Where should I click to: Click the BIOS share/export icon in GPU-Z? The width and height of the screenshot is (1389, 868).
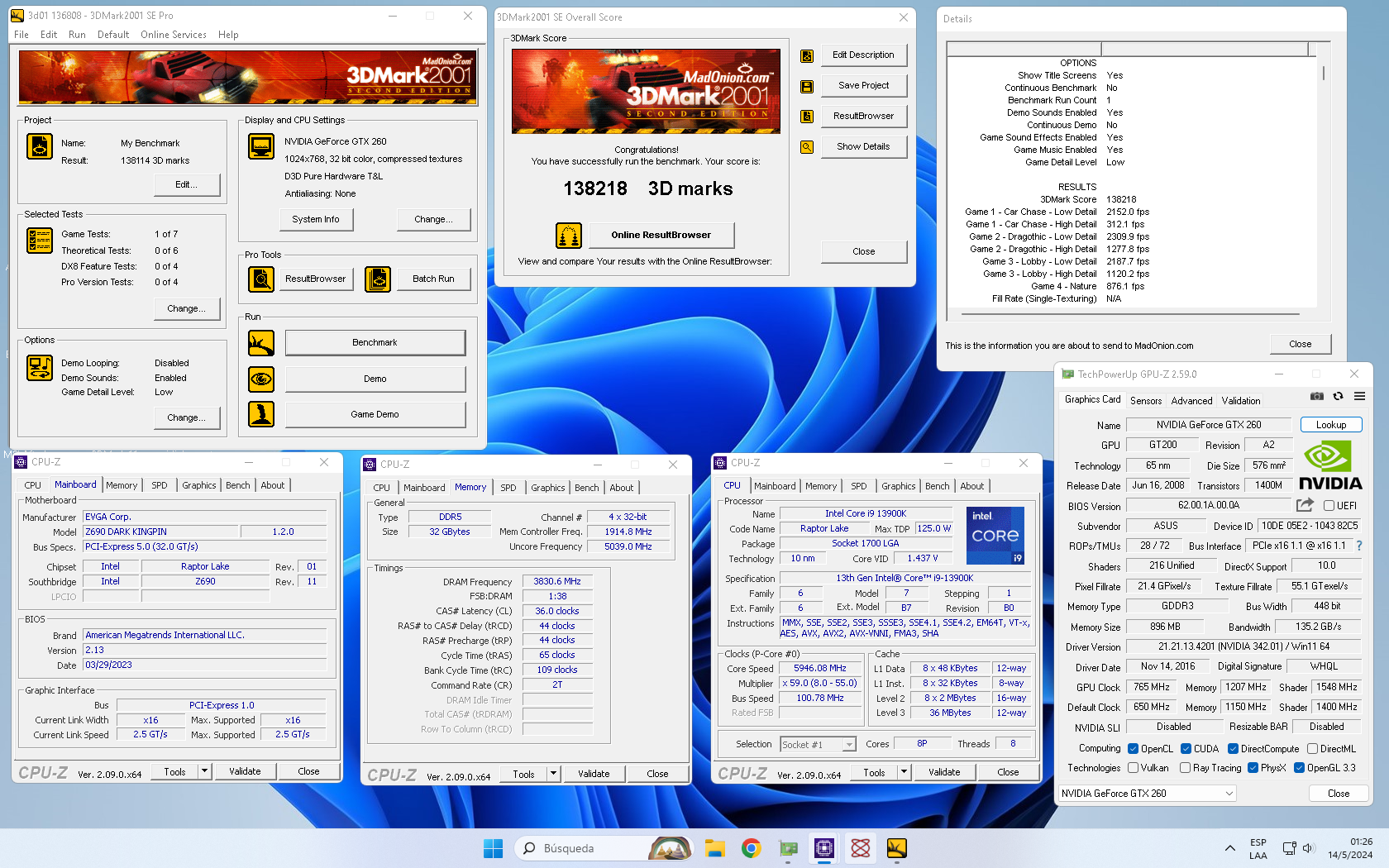1305,505
